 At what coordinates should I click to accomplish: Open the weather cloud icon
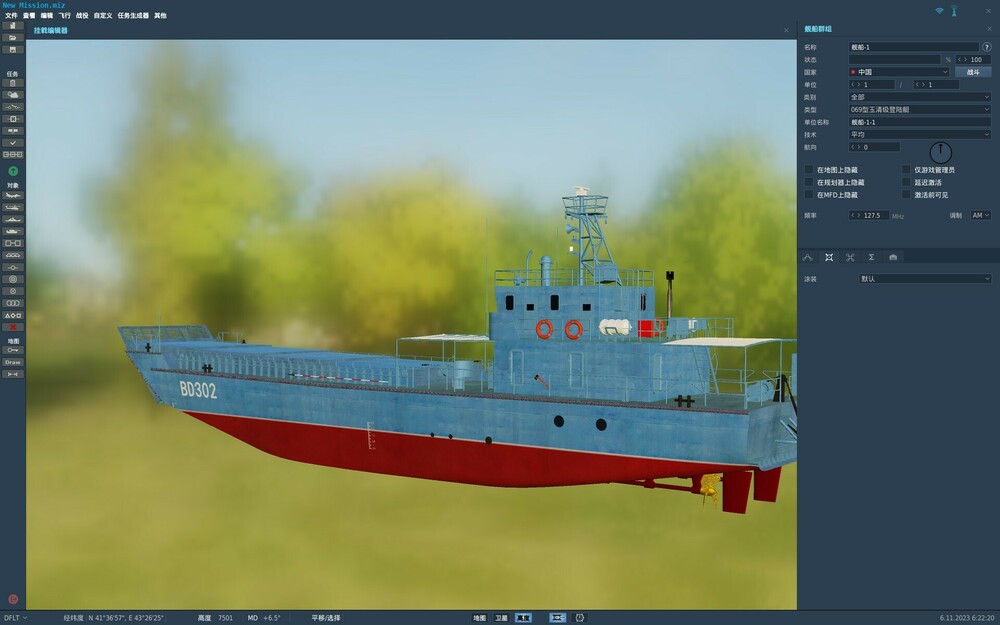click(x=13, y=95)
